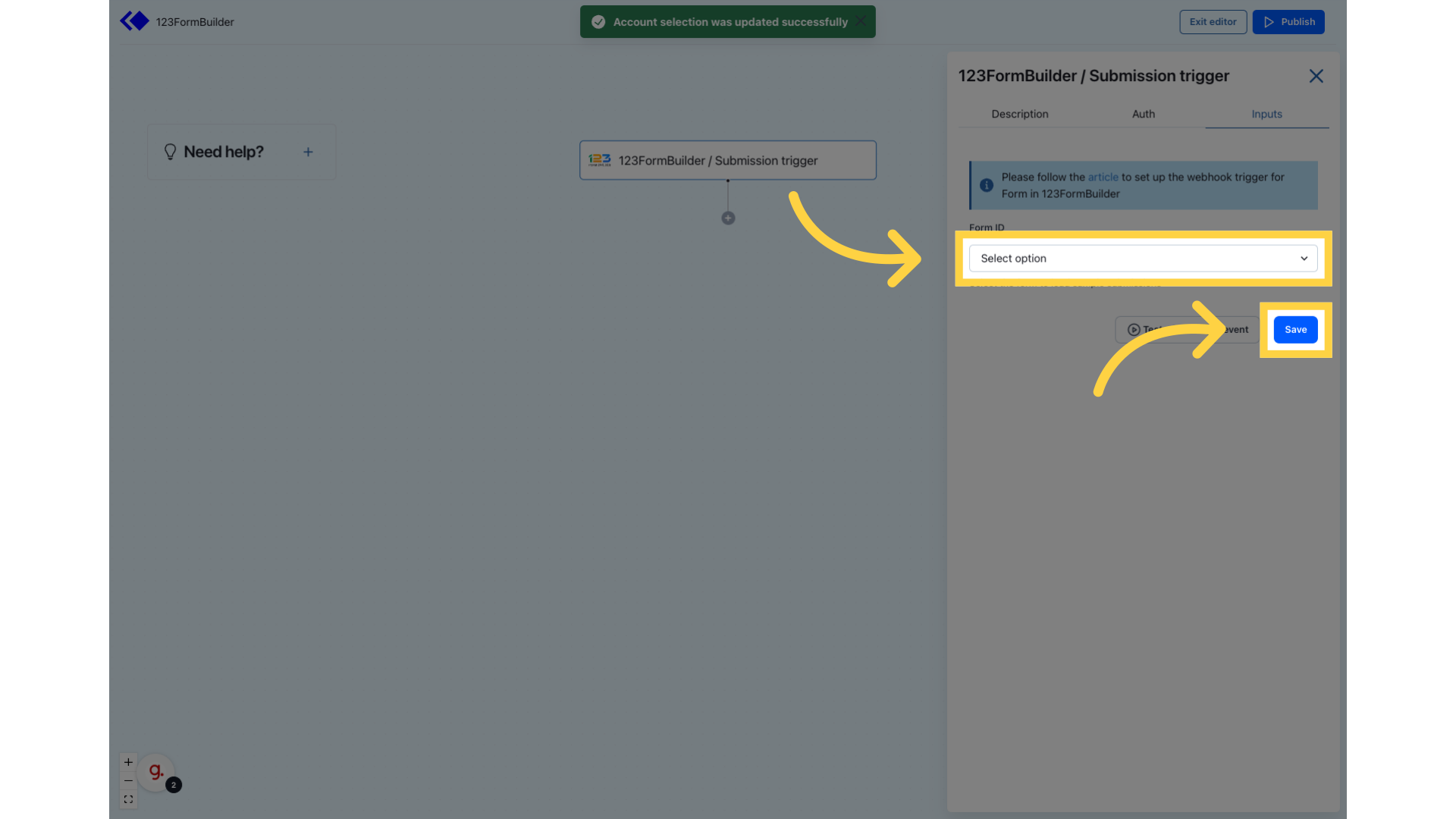Image resolution: width=1456 pixels, height=819 pixels.
Task: Open the red g. guide widget bubble
Action: [156, 772]
